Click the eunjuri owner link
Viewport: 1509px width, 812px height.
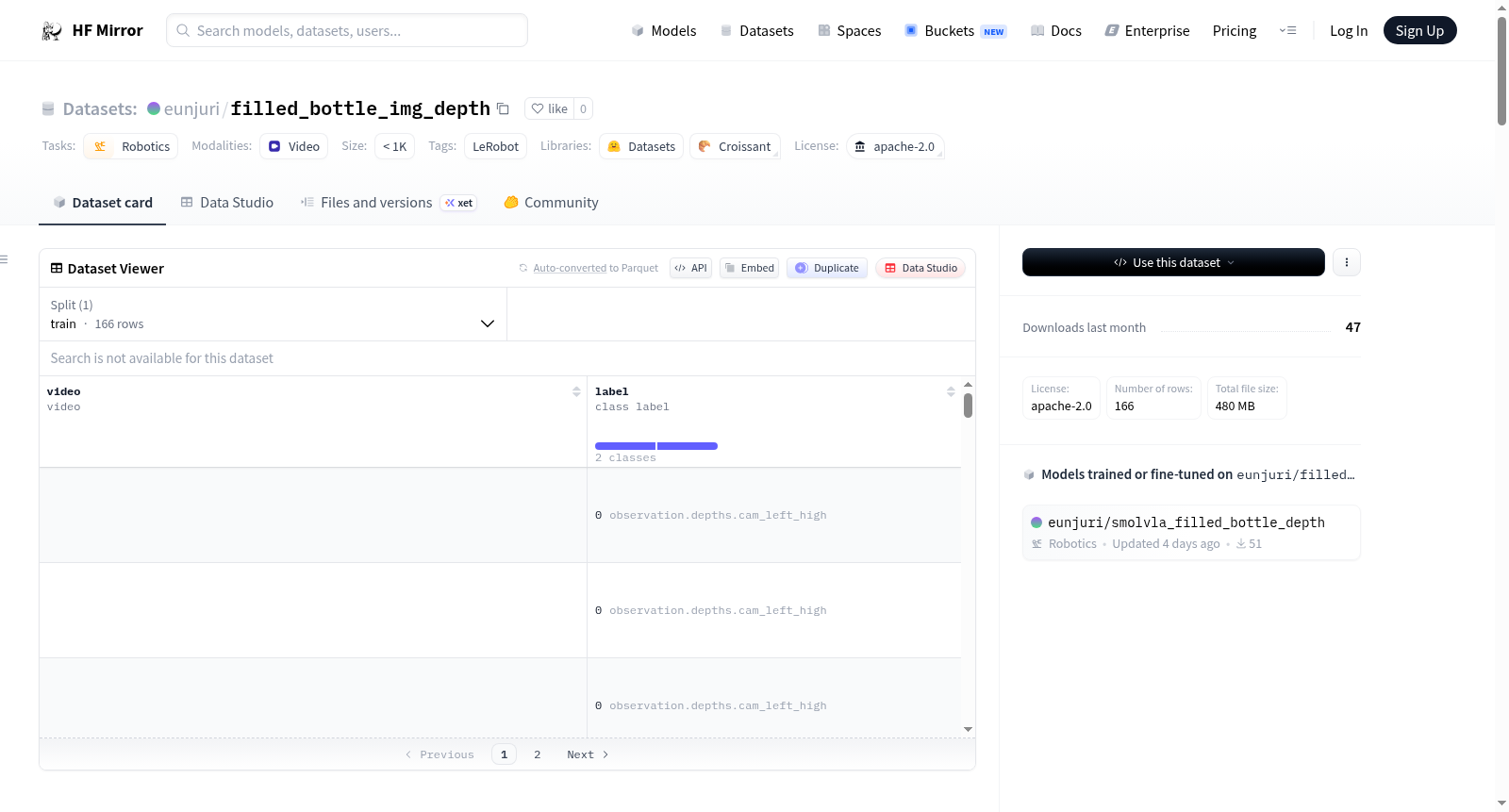191,108
